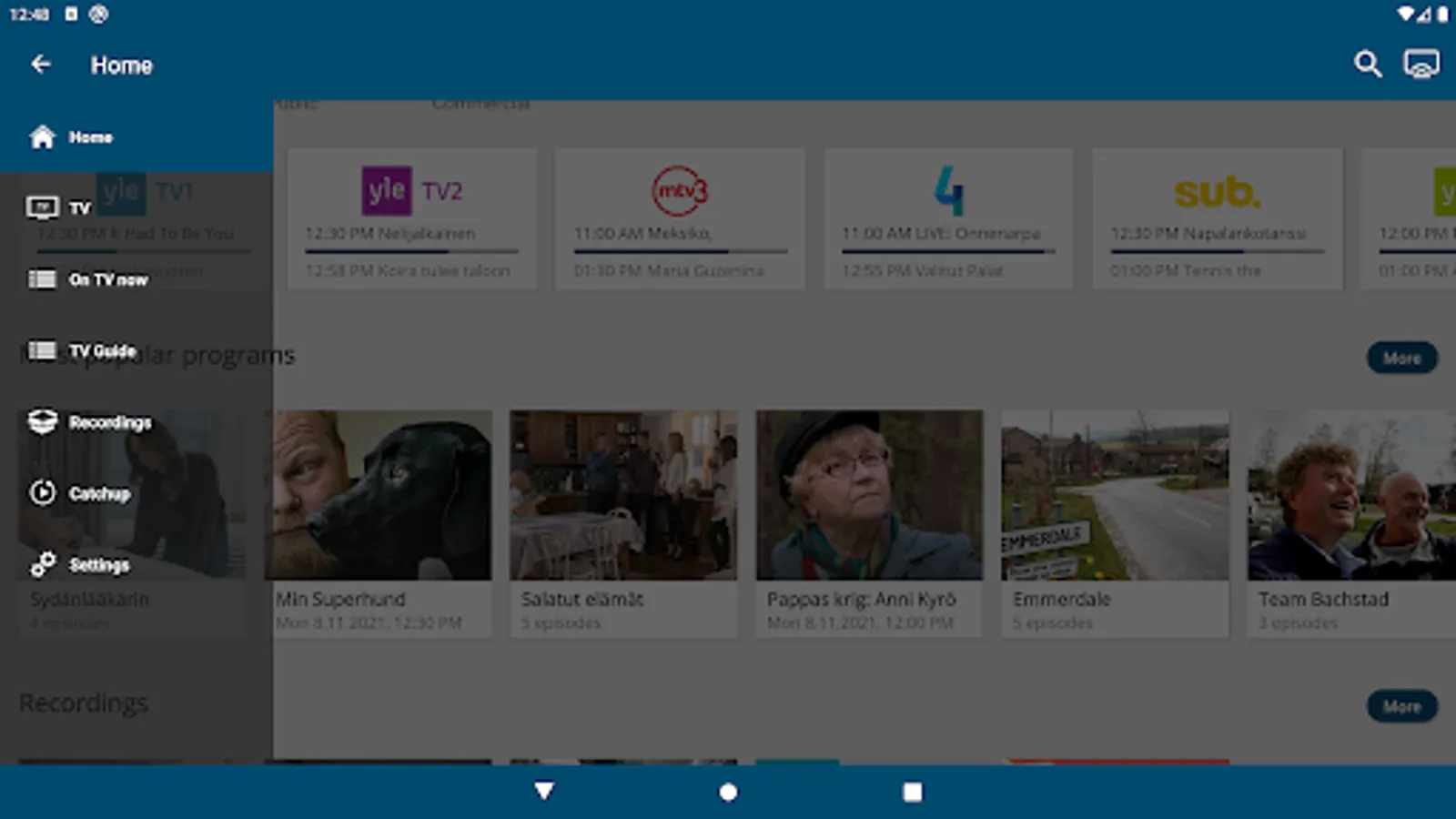The image size is (1456, 819).
Task: Open the TV screen icon in the drawer
Action: click(42, 207)
